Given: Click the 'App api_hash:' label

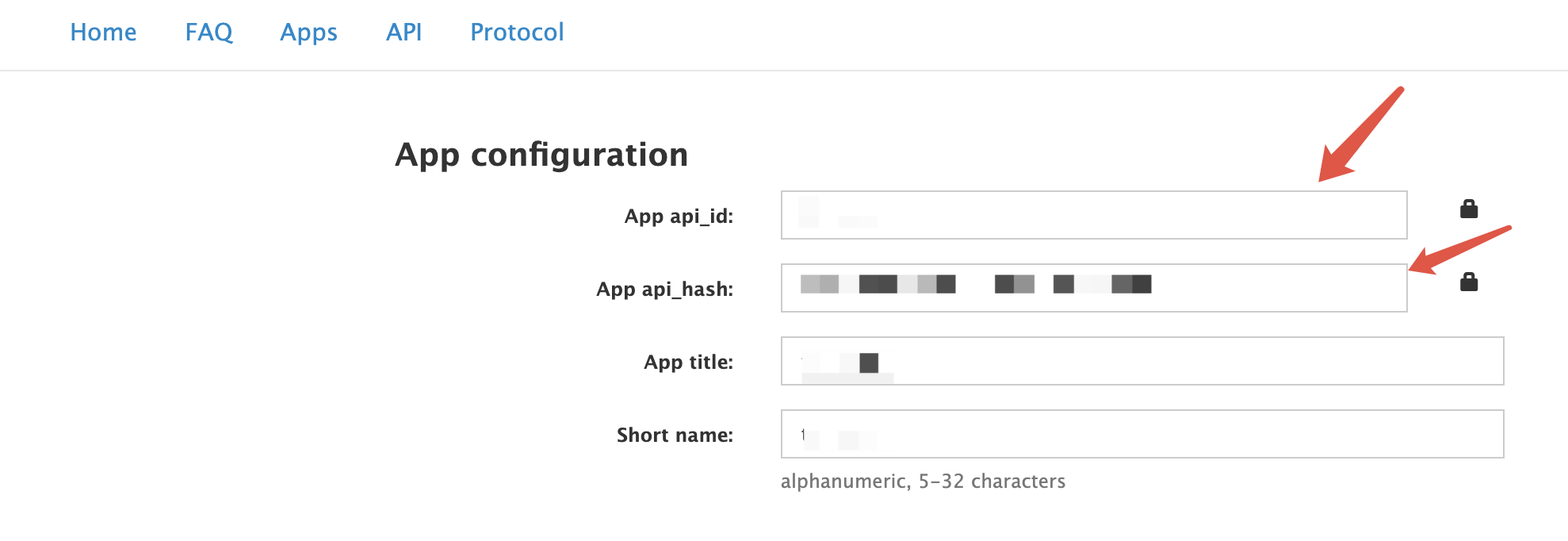Looking at the screenshot, I should 664,290.
